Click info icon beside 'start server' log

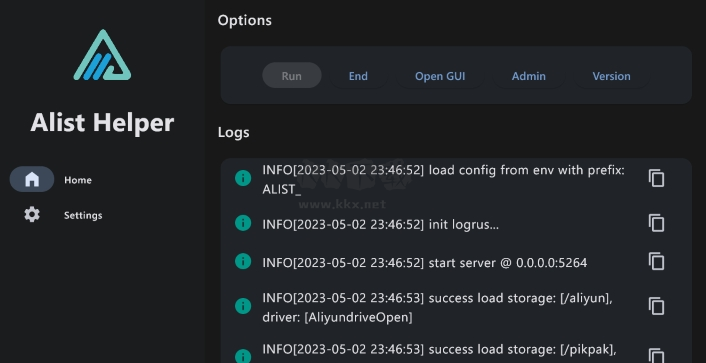[x=243, y=261]
